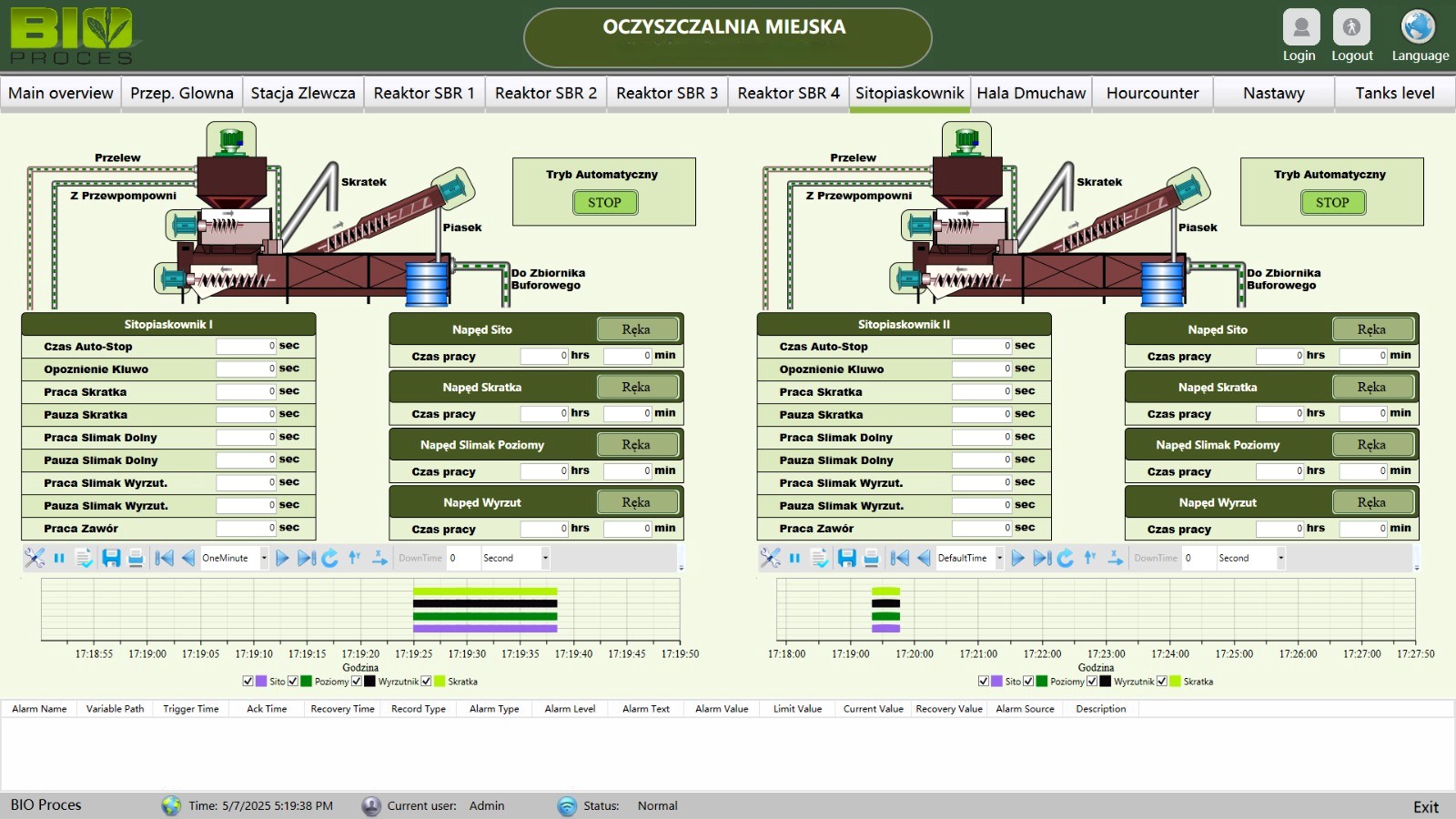Switch to the Reaktor SBR 1 tab
The image size is (1456, 819).
coord(424,93)
